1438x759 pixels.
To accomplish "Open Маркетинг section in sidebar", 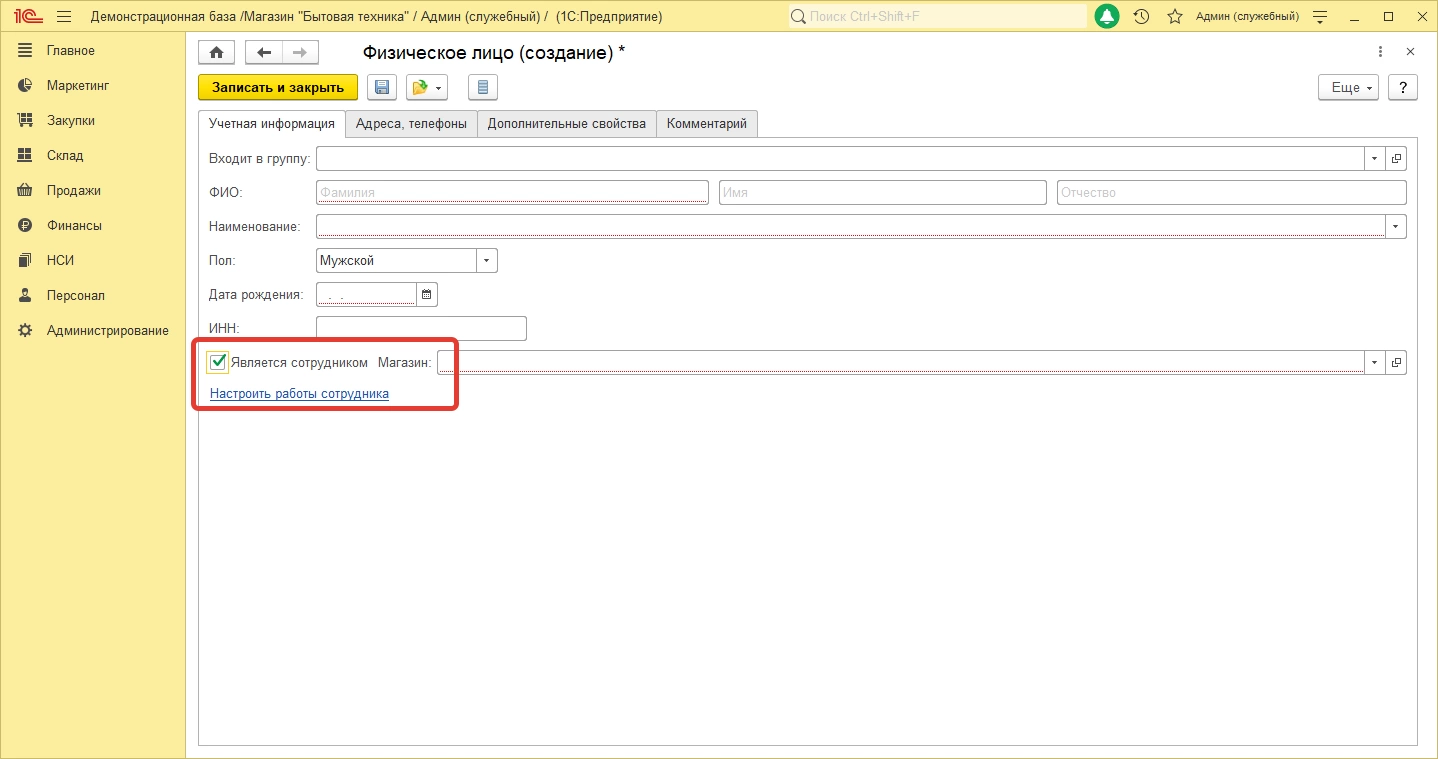I will [78, 86].
